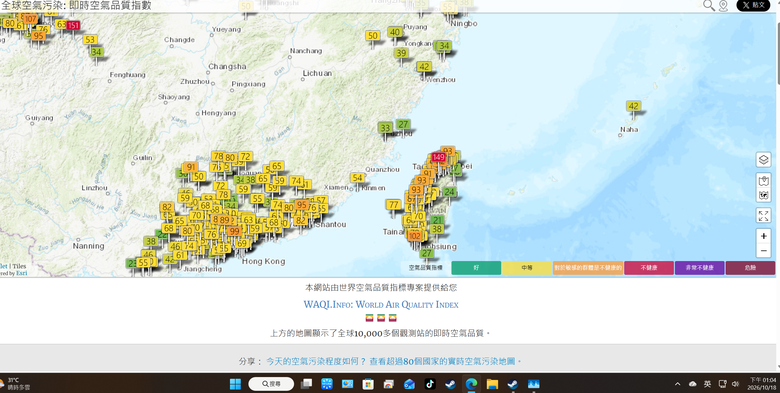Viewport: 780px width, 393px height.
Task: Click the Nanning city label
Action: (x=89, y=246)
